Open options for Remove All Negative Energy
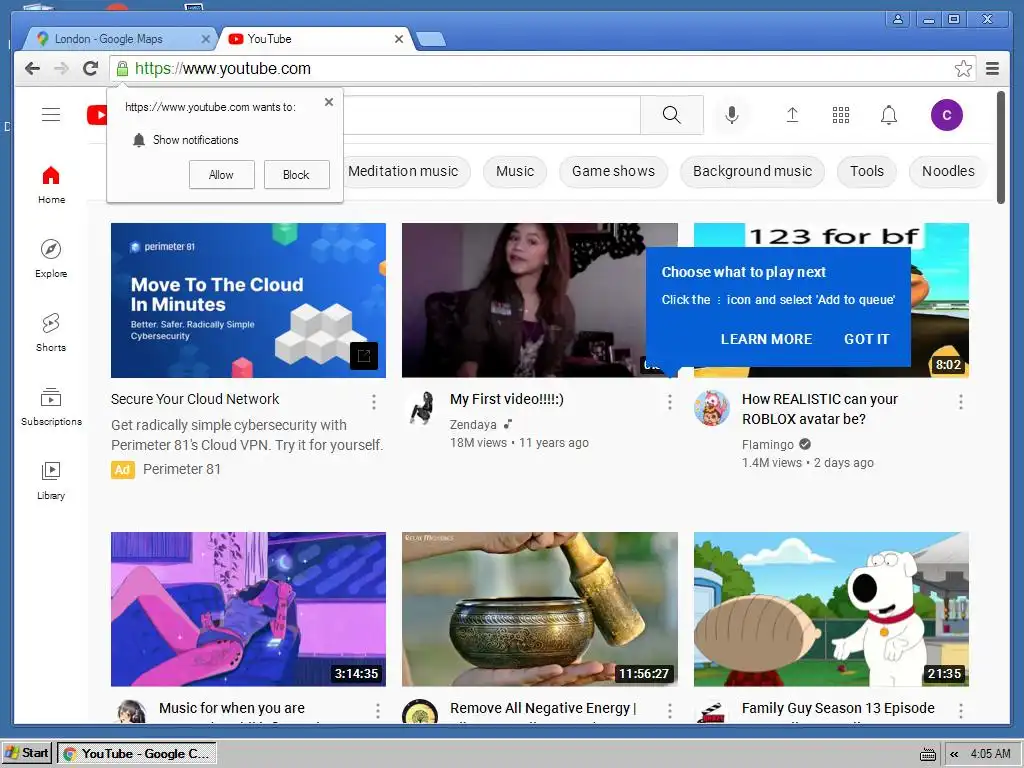This screenshot has width=1024, height=768. click(x=669, y=711)
